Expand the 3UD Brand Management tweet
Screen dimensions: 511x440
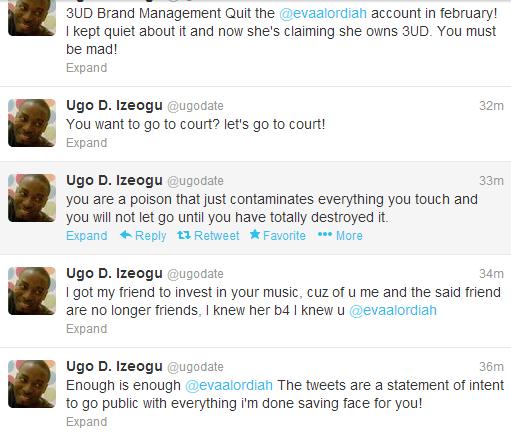tap(87, 68)
